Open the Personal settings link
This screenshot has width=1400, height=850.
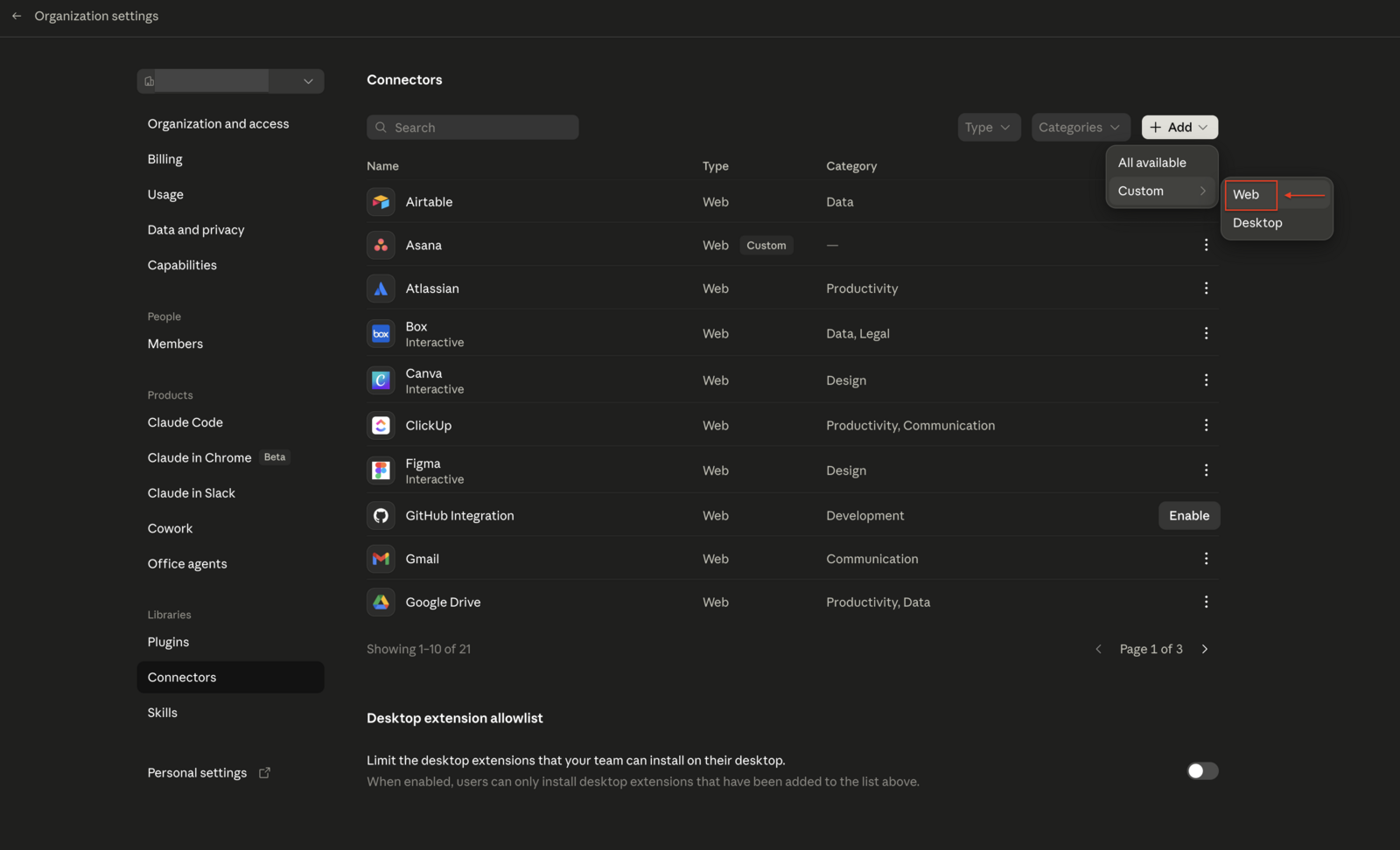[x=197, y=773]
